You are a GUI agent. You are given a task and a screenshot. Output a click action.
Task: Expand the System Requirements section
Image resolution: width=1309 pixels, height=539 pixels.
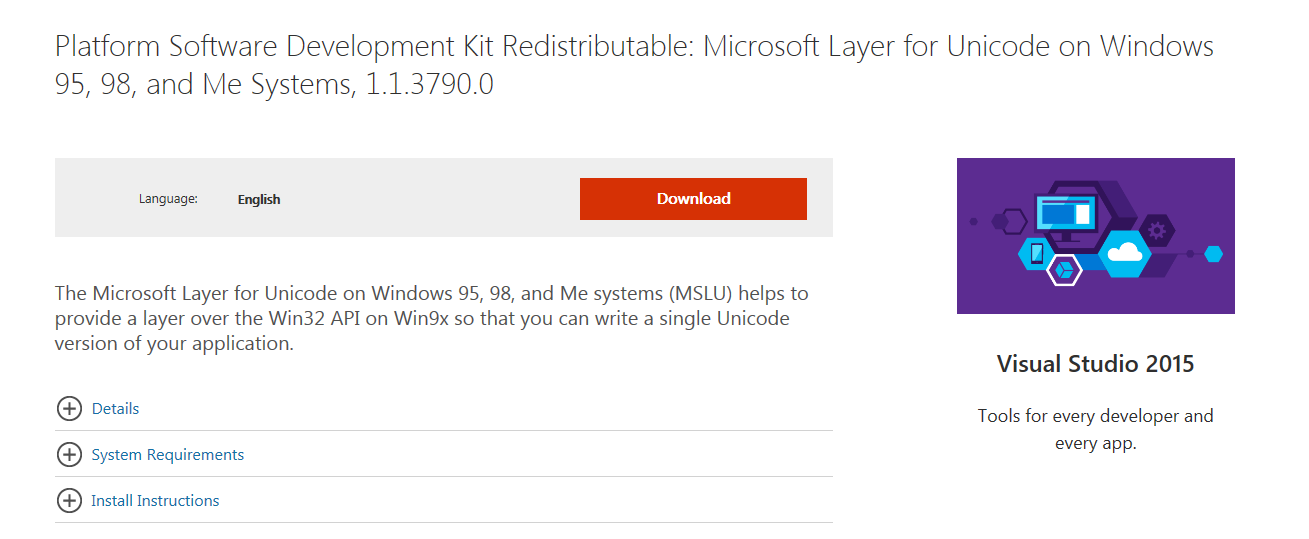click(x=167, y=455)
